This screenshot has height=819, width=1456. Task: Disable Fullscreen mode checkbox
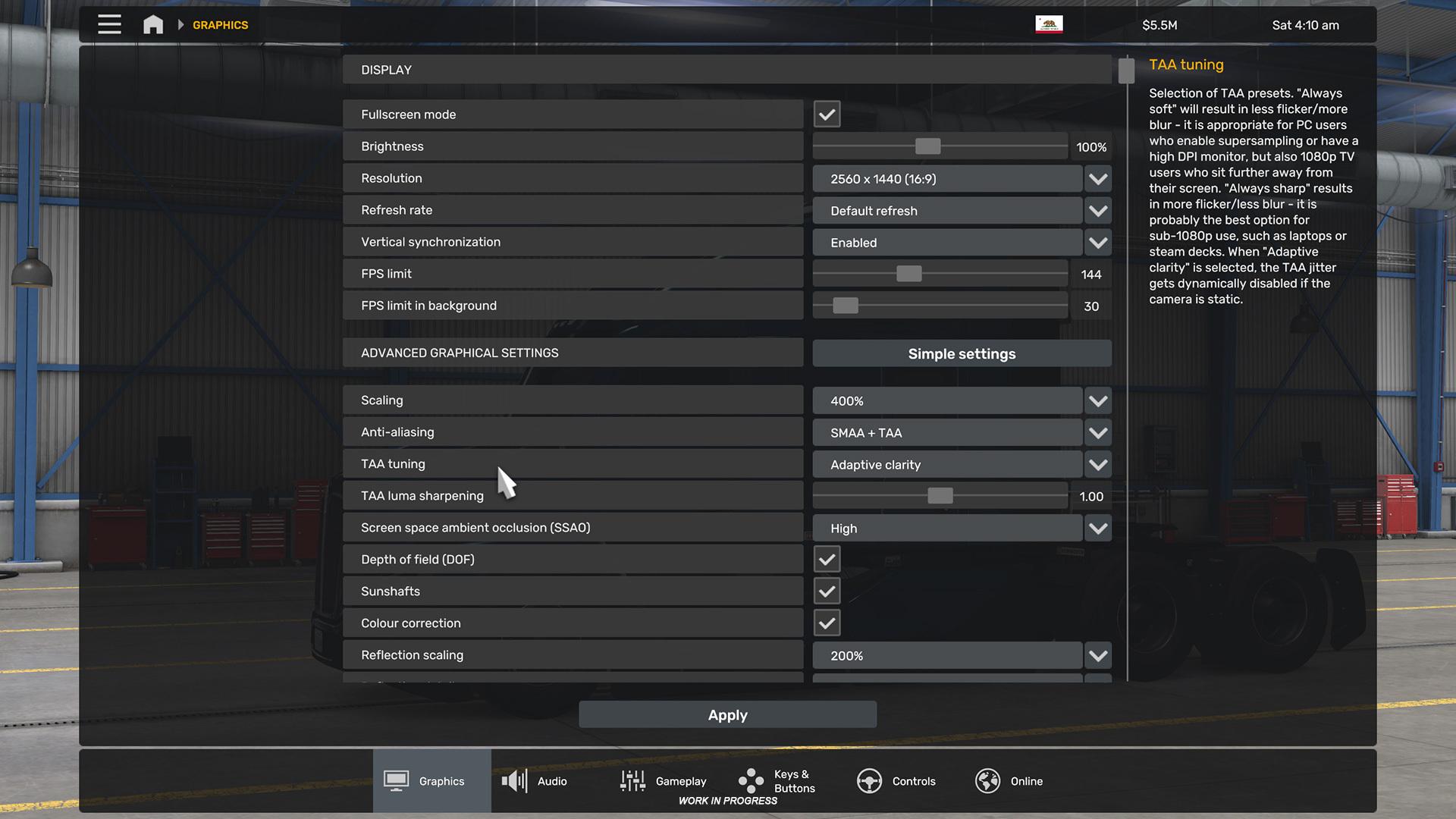pyautogui.click(x=827, y=115)
